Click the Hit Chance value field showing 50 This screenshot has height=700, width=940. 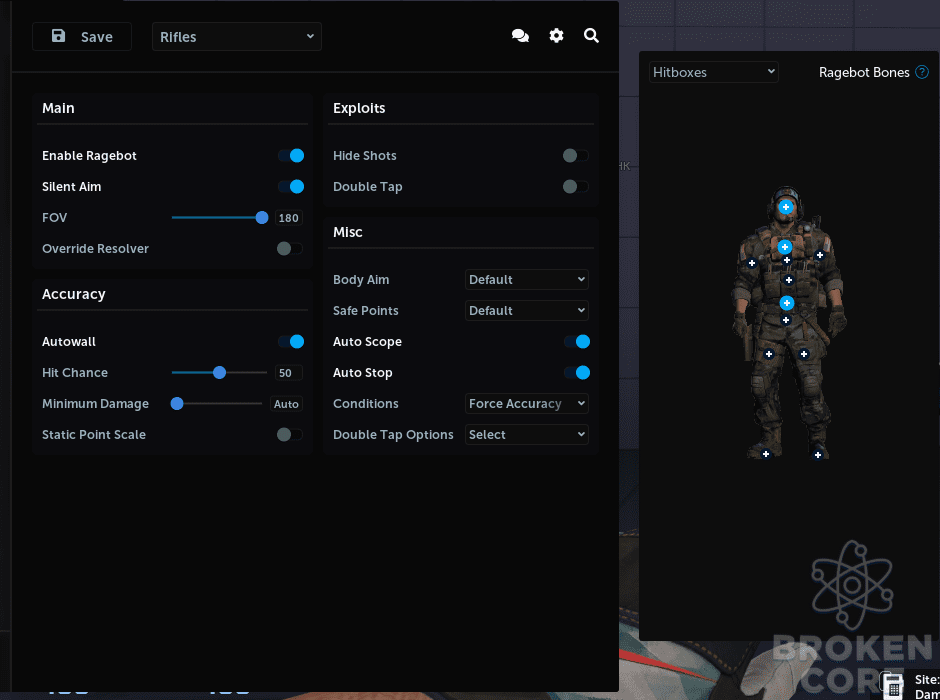point(288,373)
